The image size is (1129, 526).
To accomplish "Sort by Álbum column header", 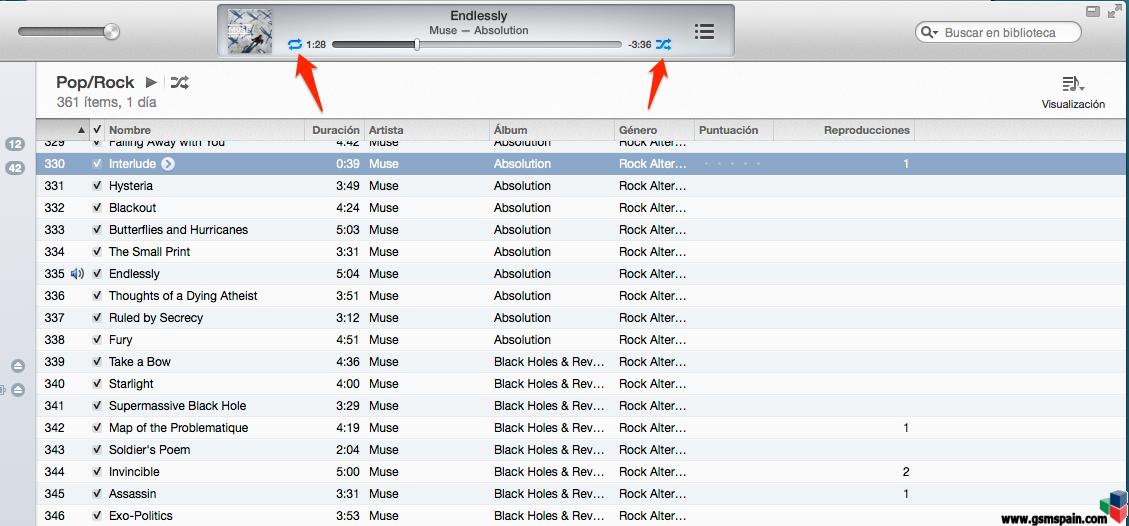I will (552, 130).
